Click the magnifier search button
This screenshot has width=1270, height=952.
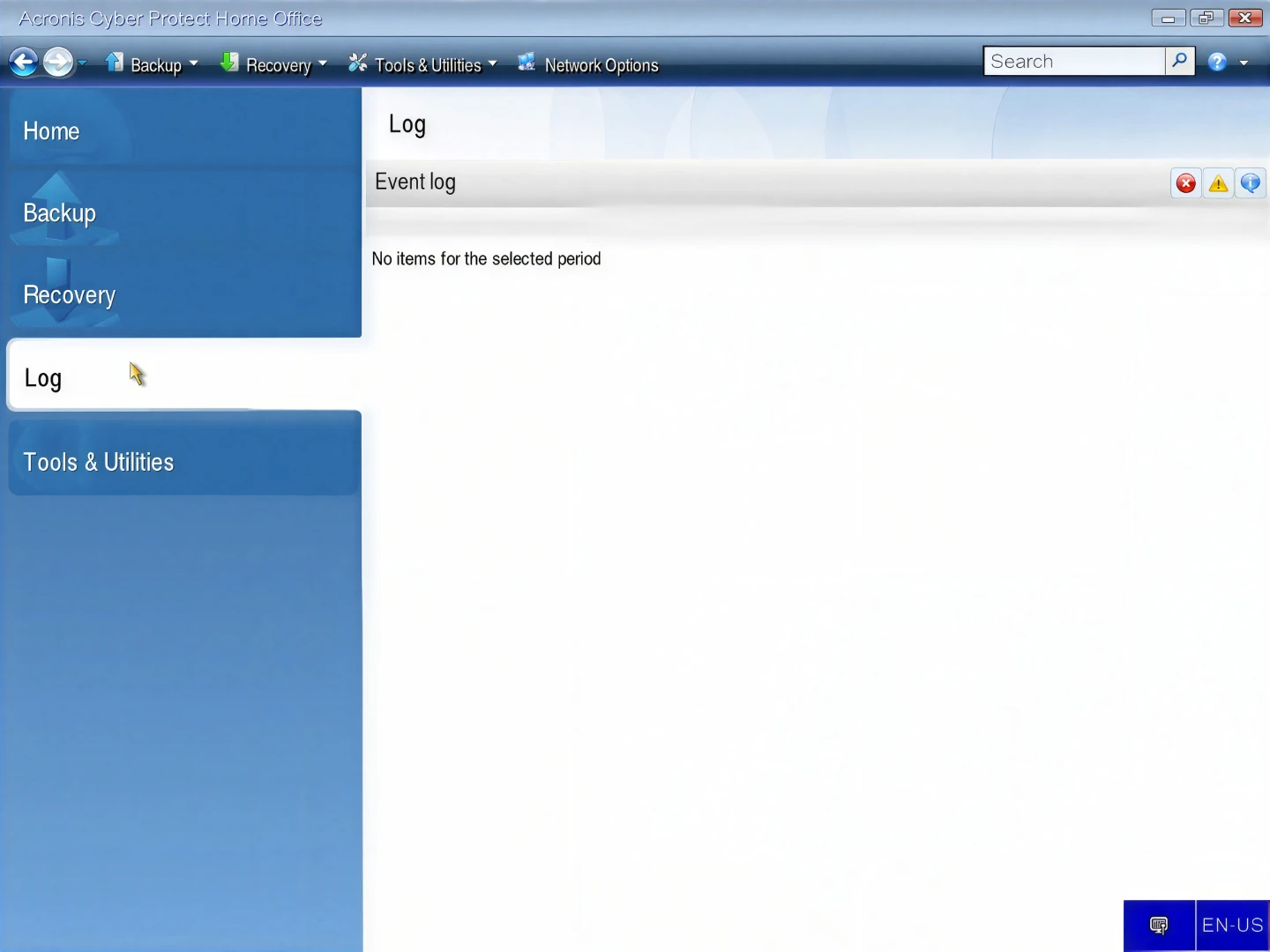[x=1180, y=61]
